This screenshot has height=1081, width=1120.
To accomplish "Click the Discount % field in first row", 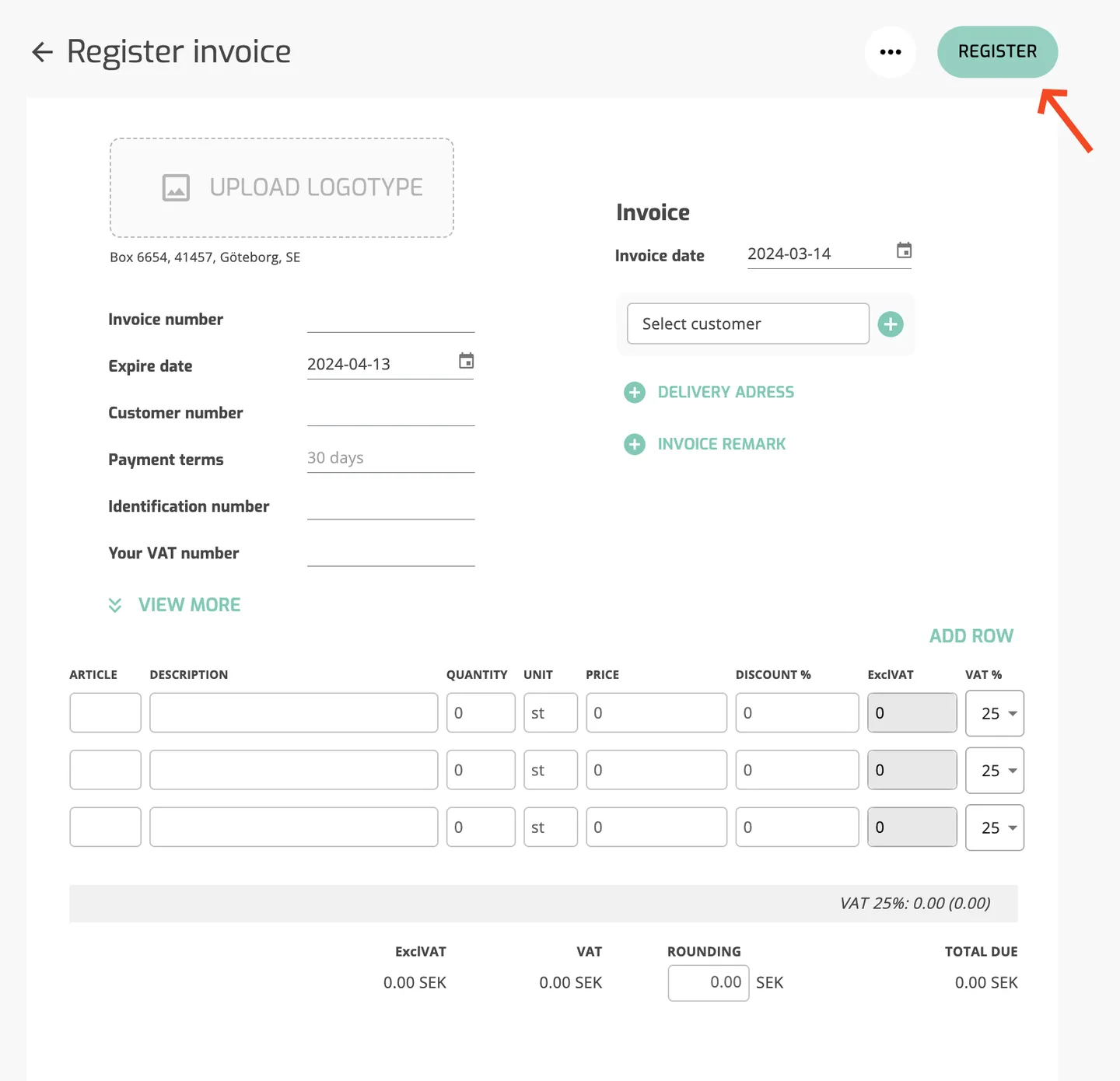I will [x=797, y=713].
